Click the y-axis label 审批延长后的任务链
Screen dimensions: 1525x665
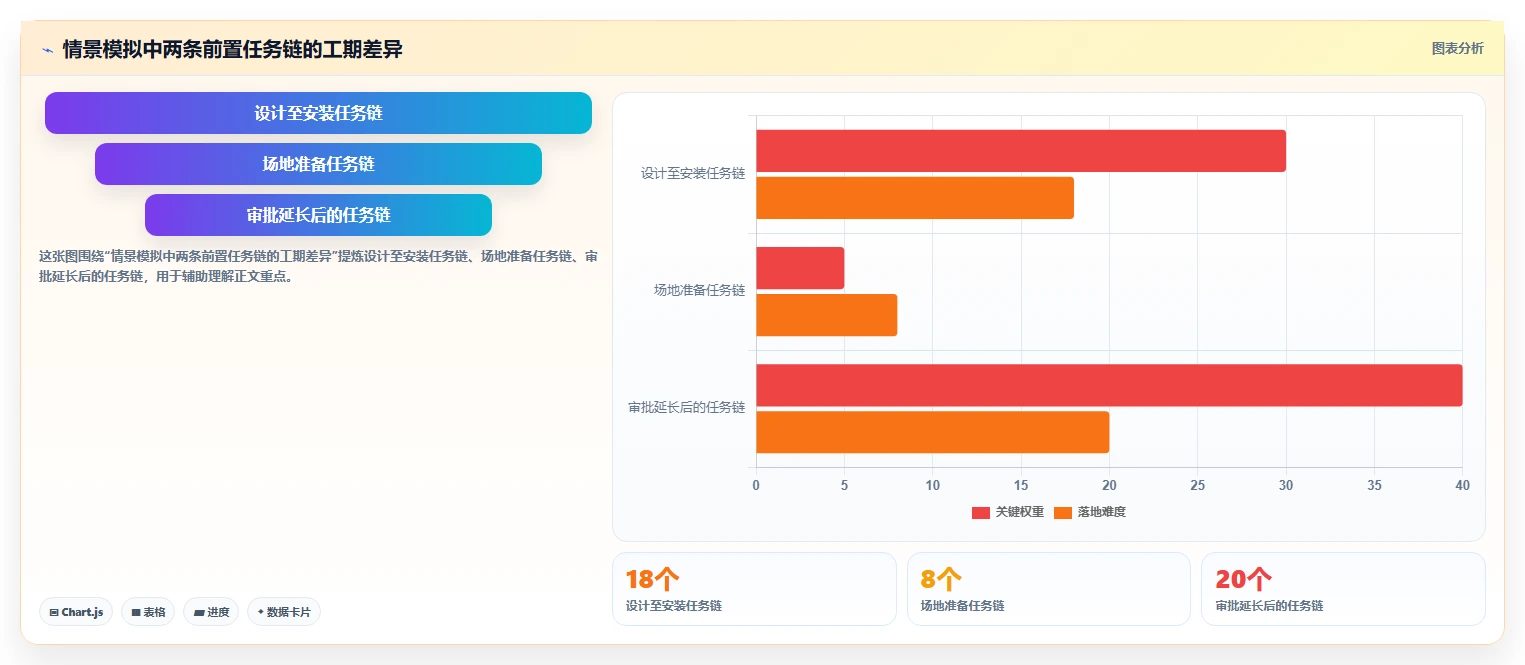tap(687, 407)
